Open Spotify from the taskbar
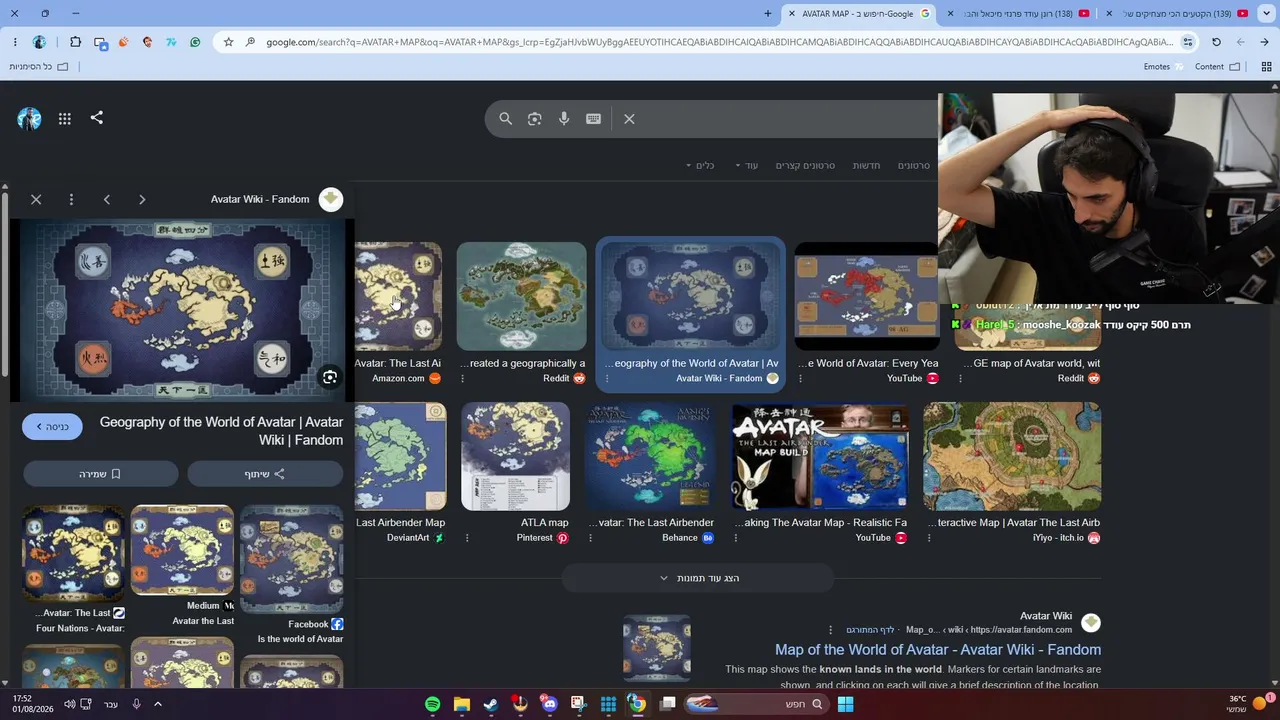1280x720 pixels. 432,704
